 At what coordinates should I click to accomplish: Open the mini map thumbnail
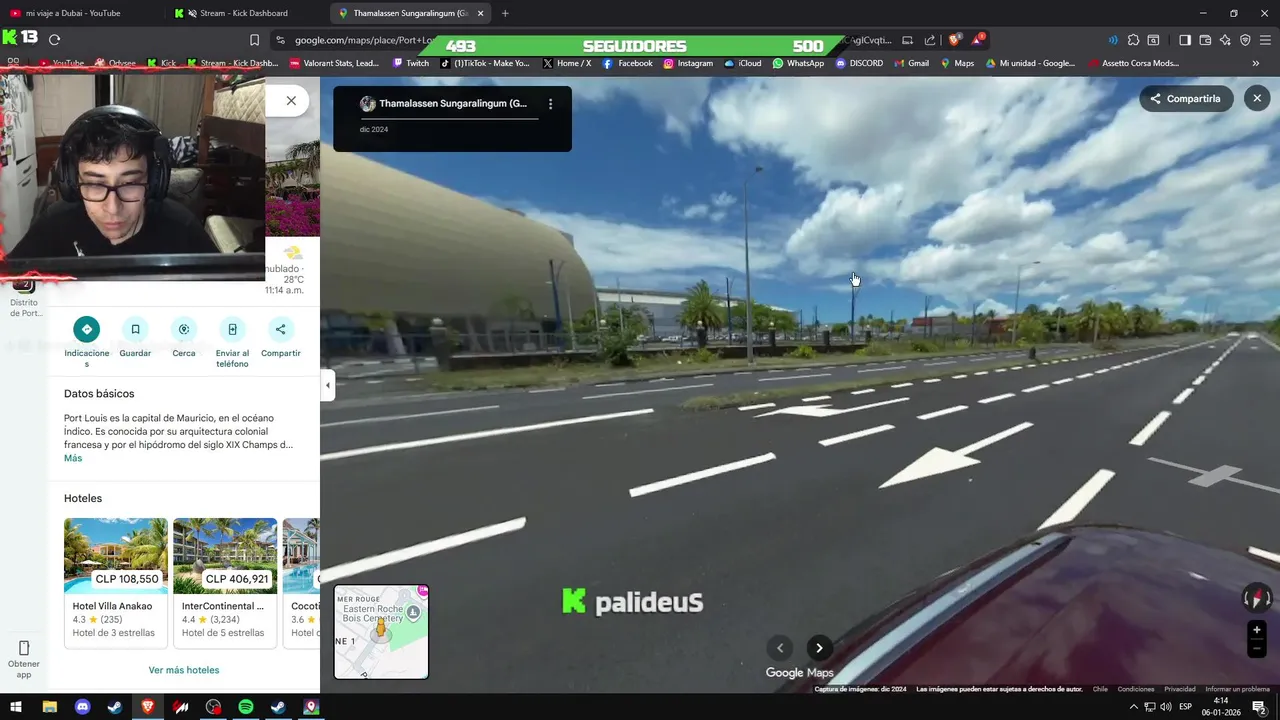tap(381, 632)
